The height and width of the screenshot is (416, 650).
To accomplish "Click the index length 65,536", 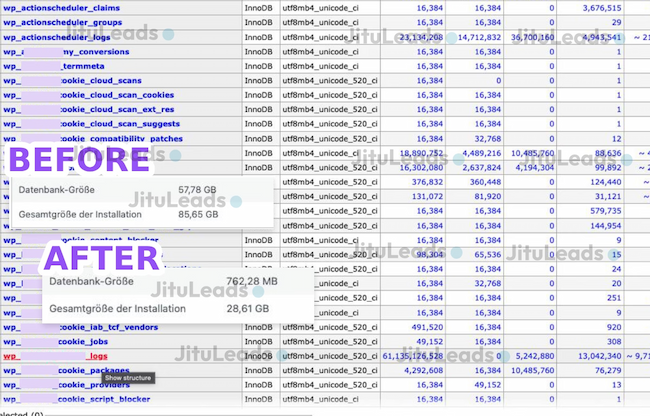I will tap(488, 255).
